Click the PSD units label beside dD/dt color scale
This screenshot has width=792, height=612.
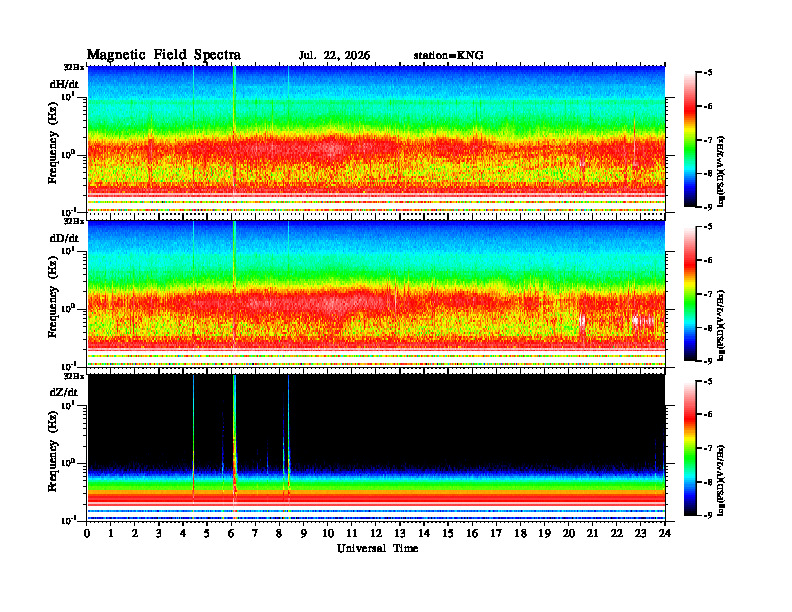(x=722, y=326)
